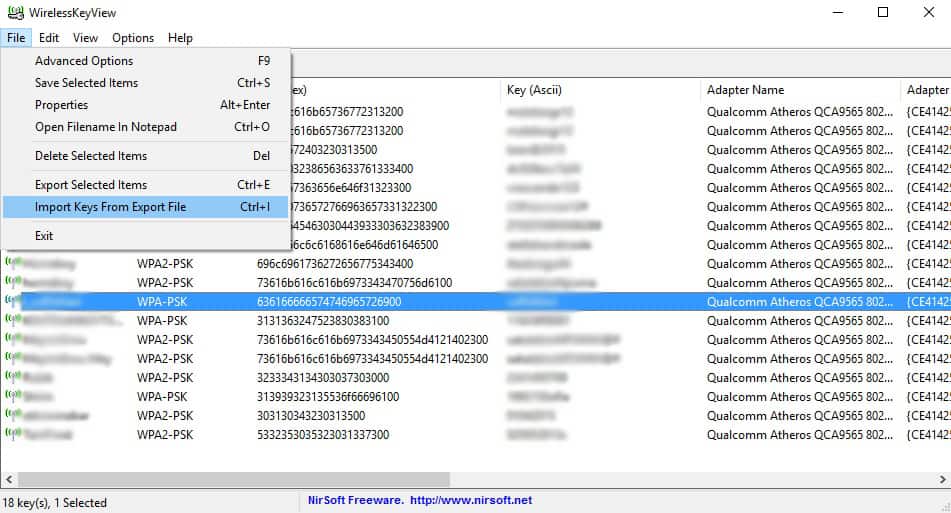
Task: Click the wireless icon of the 323334 row
Action: pos(13,377)
